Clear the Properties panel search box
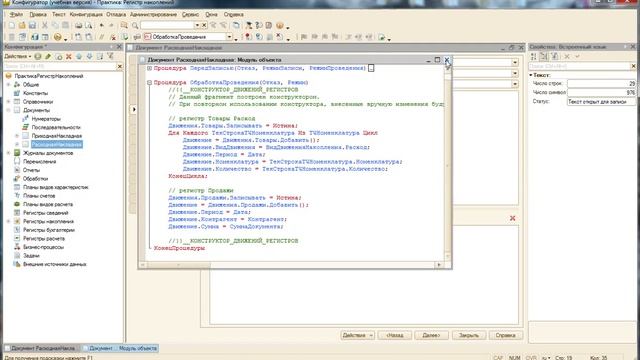The image size is (640, 360). 633,66
